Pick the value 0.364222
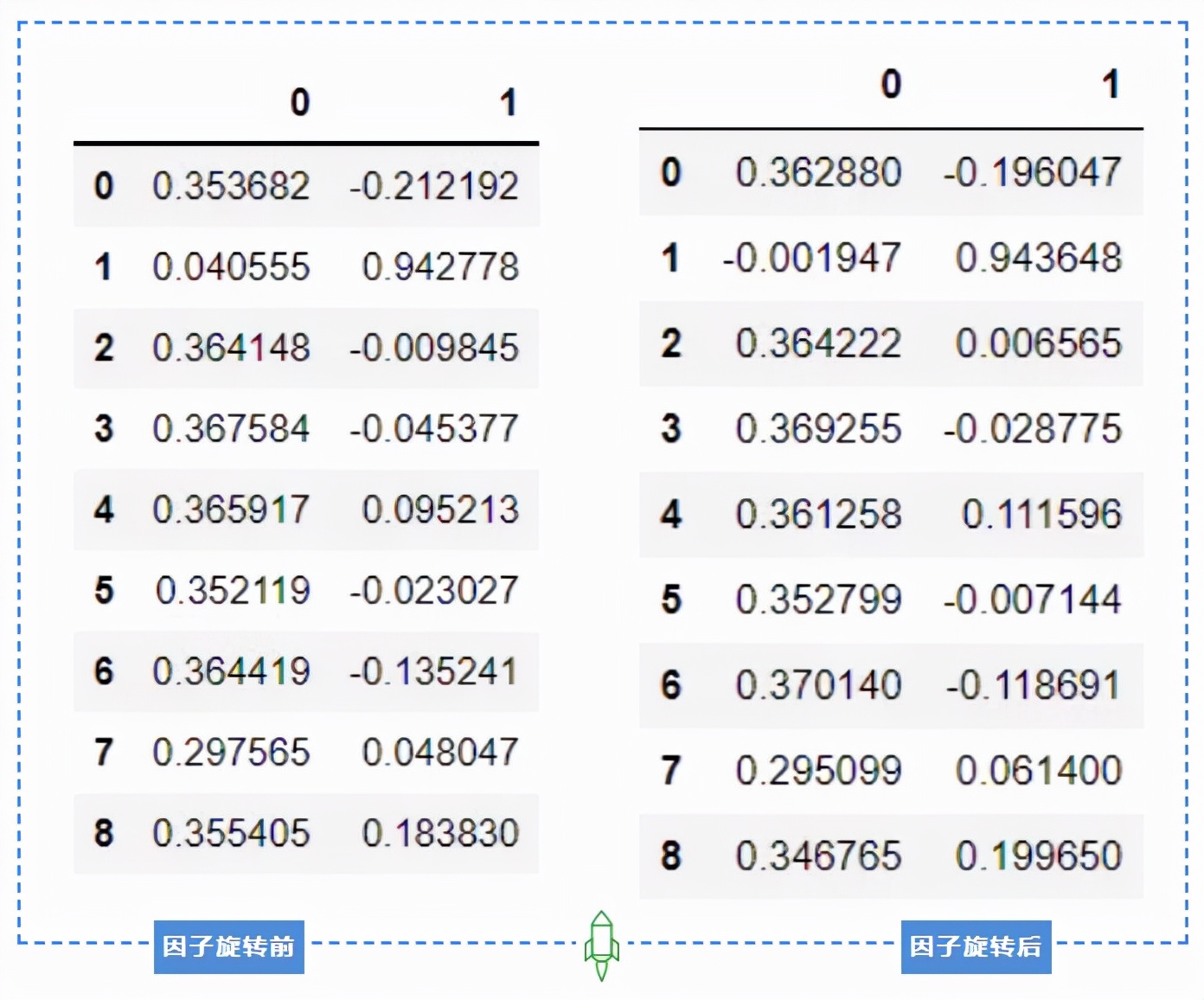Screen dimensions: 1204x1000 click(x=818, y=343)
